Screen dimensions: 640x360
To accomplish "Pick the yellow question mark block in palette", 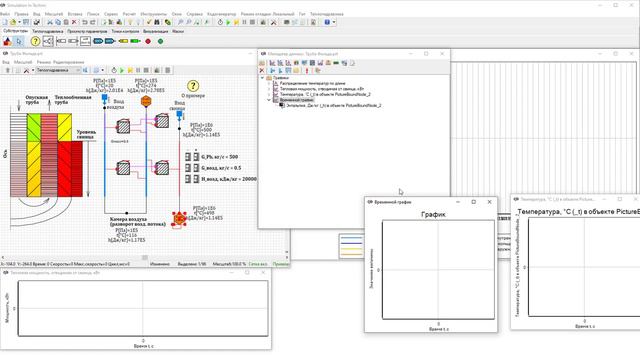I will click(36, 41).
